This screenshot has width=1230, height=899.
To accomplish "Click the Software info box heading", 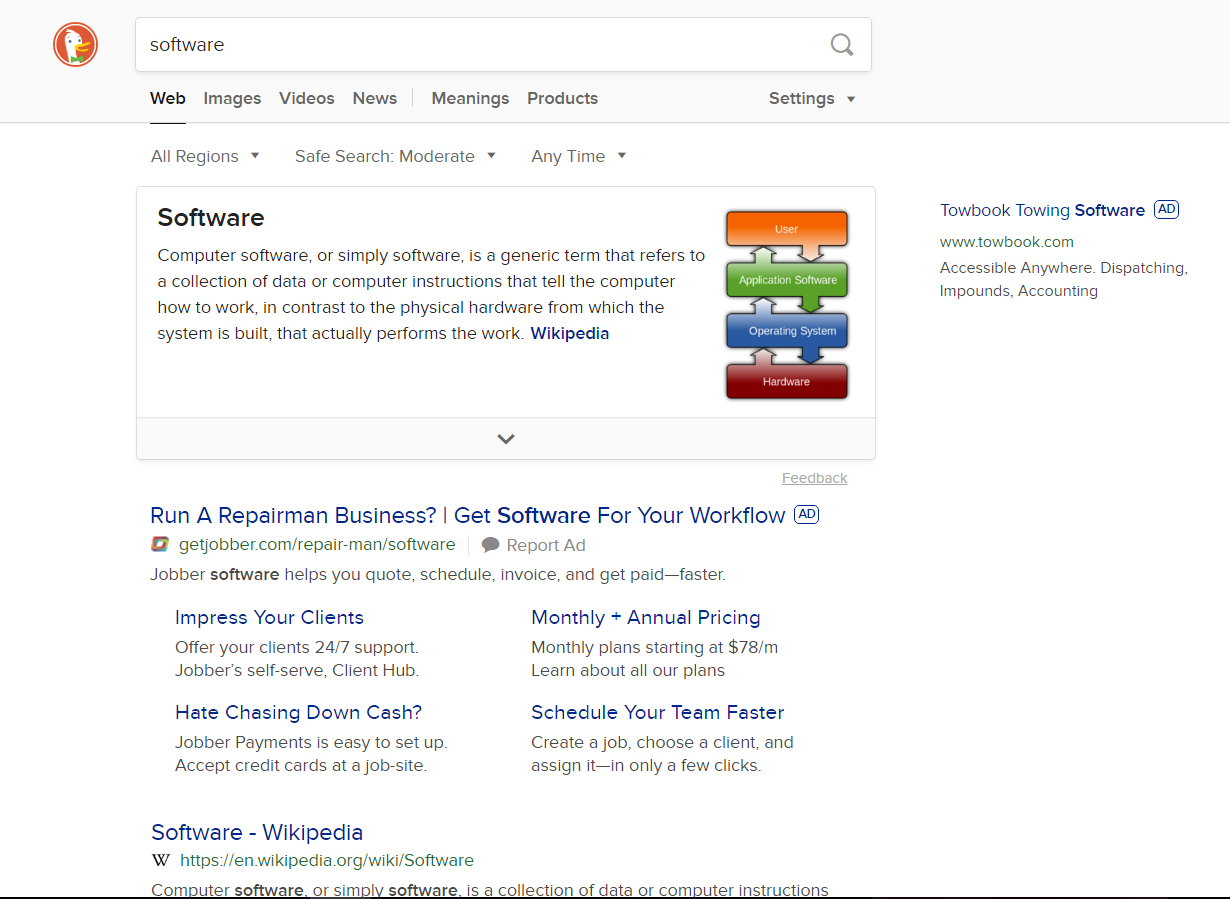I will click(x=211, y=218).
